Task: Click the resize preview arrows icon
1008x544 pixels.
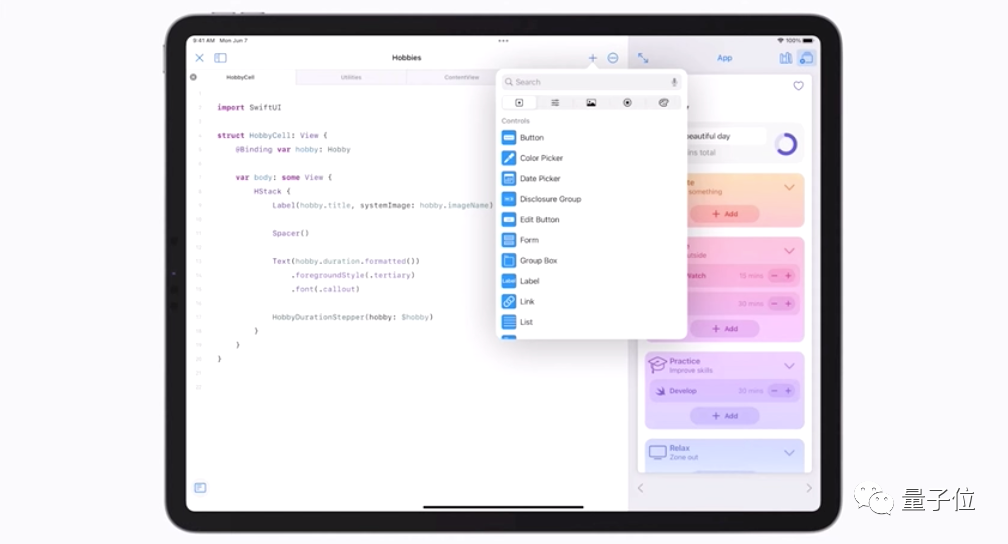Action: click(x=643, y=58)
